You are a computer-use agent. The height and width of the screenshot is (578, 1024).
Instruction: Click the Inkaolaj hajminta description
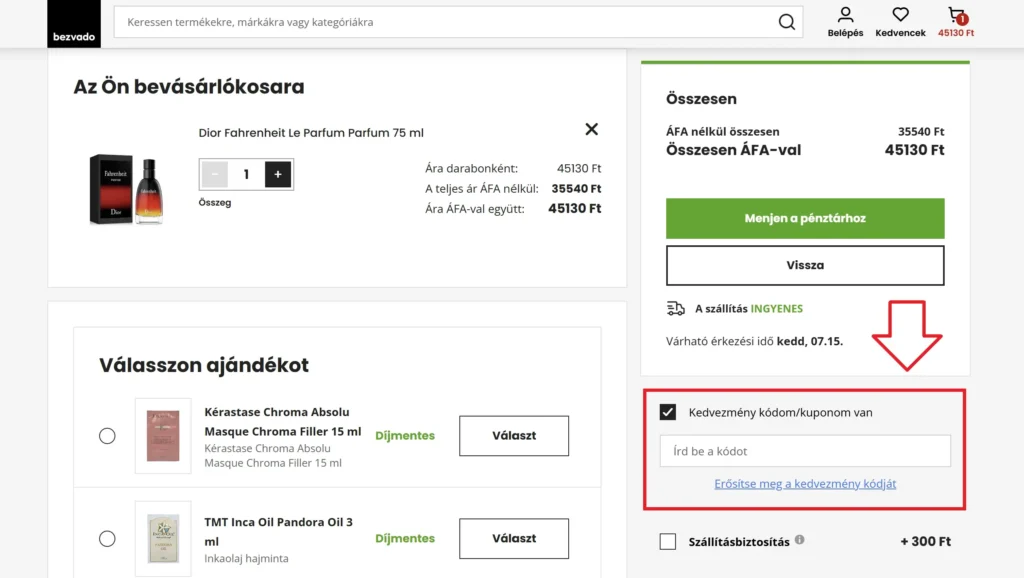pyautogui.click(x=246, y=558)
